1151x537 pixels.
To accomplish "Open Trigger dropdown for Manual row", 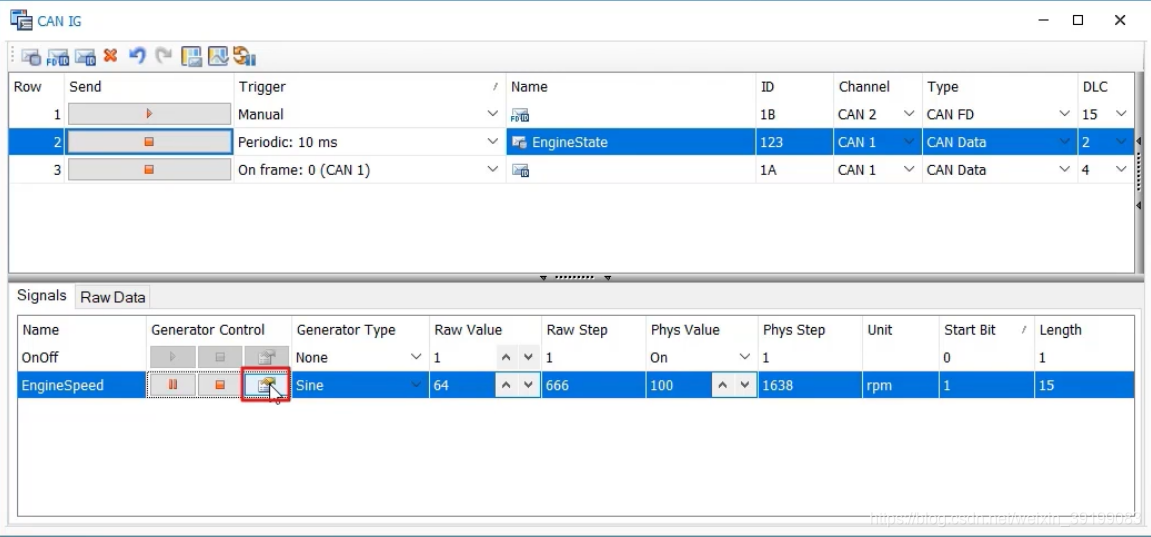I will [493, 114].
